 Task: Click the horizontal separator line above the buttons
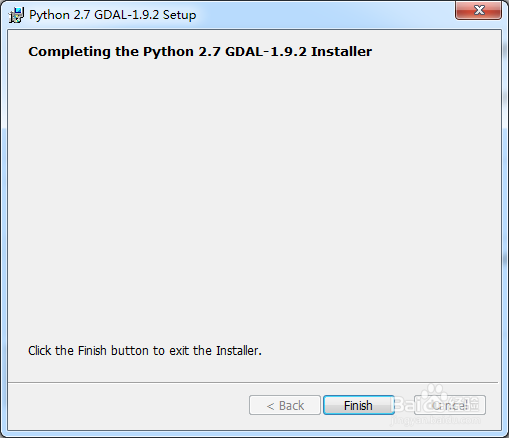[x=253, y=382]
